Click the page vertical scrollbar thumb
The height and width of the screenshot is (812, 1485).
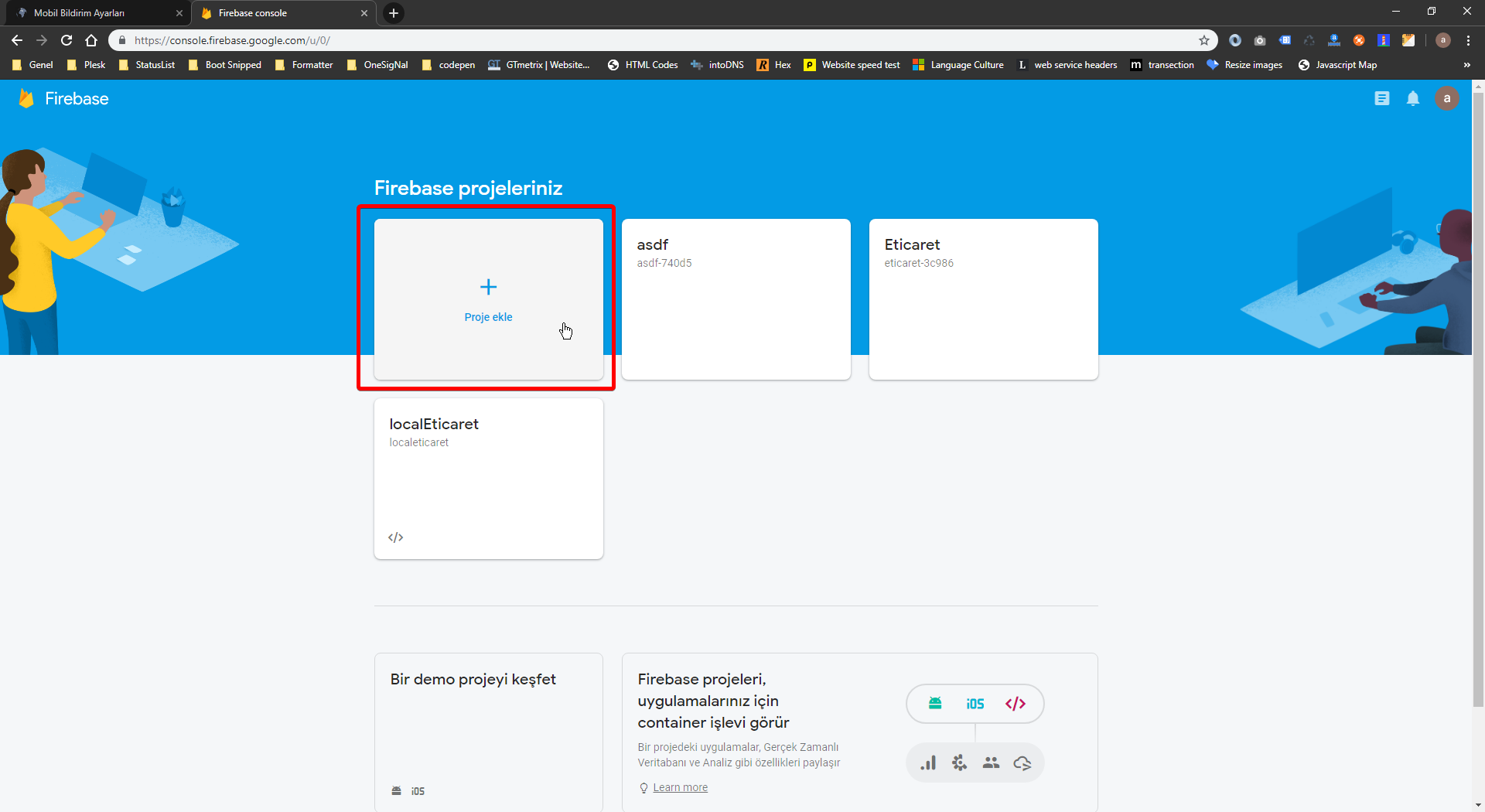[1478, 398]
